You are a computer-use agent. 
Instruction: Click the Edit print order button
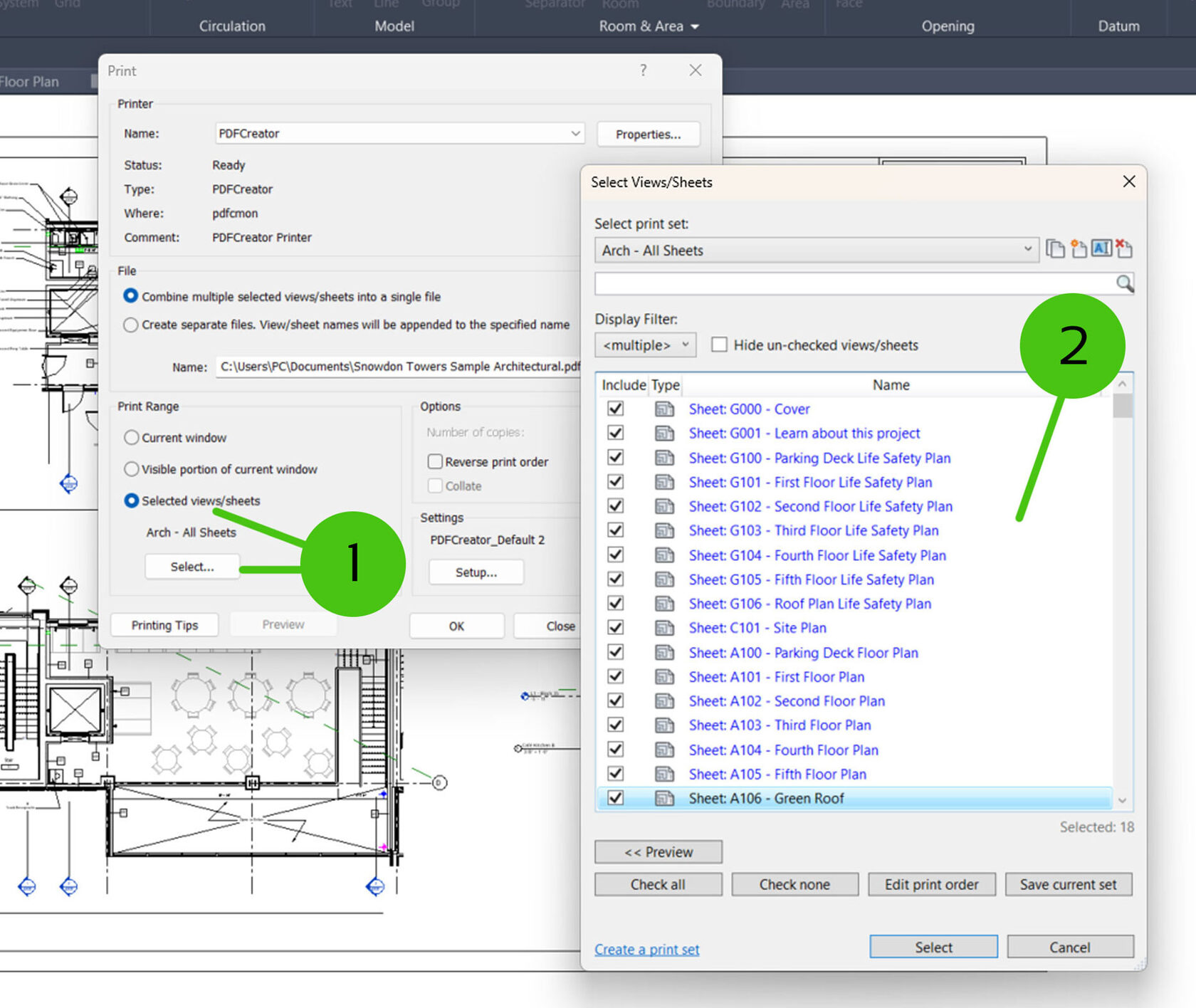(x=931, y=884)
